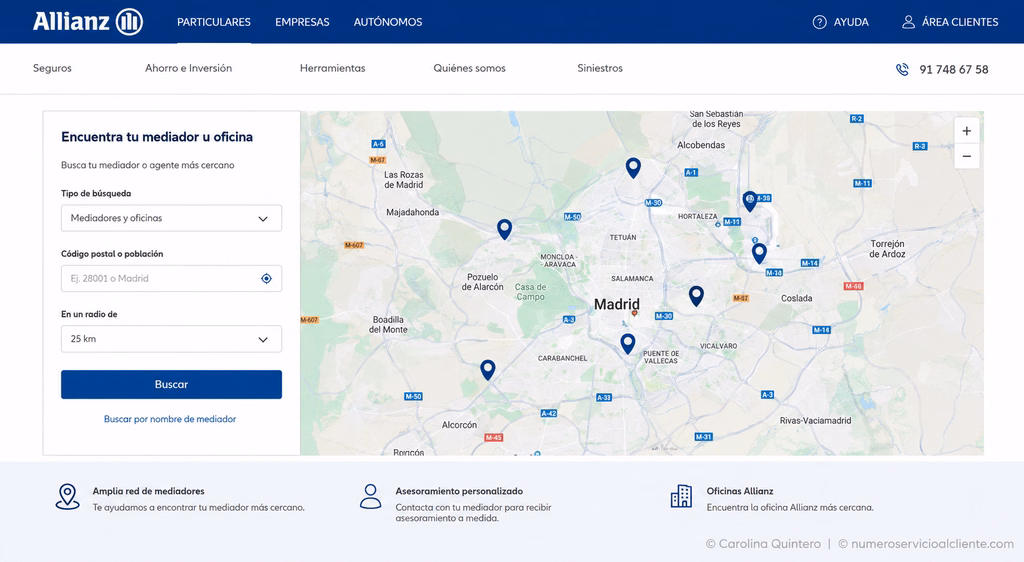Viewport: 1024px width, 562px height.
Task: Select map pin right of Salamanca district
Action: point(696,296)
